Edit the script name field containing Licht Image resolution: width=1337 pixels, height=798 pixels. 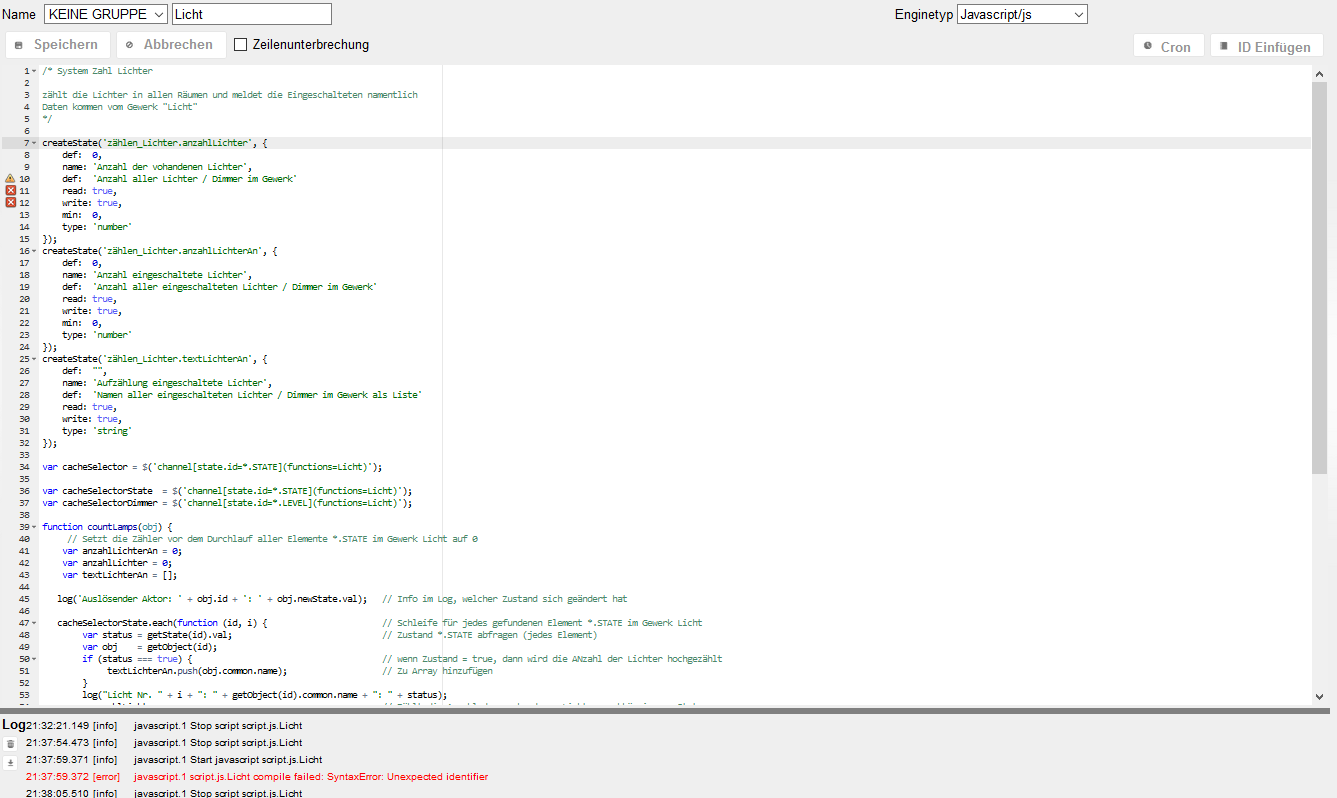click(x=251, y=14)
